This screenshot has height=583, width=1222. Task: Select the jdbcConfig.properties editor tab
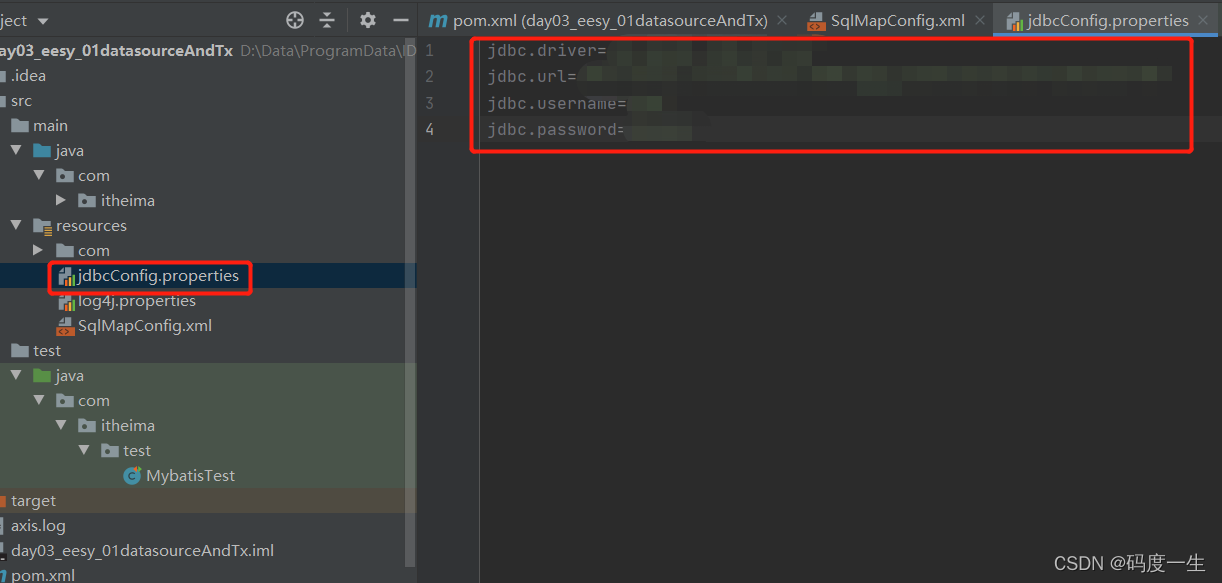1107,20
